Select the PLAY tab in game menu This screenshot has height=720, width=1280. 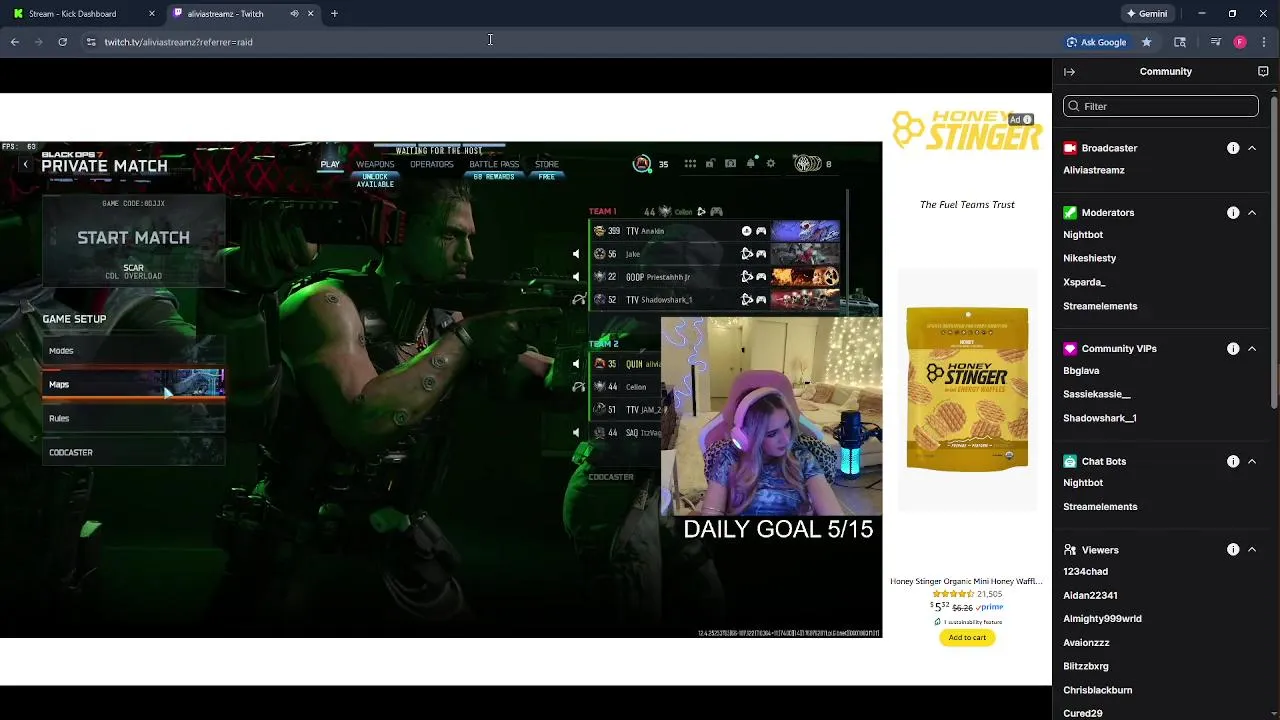tap(330, 164)
